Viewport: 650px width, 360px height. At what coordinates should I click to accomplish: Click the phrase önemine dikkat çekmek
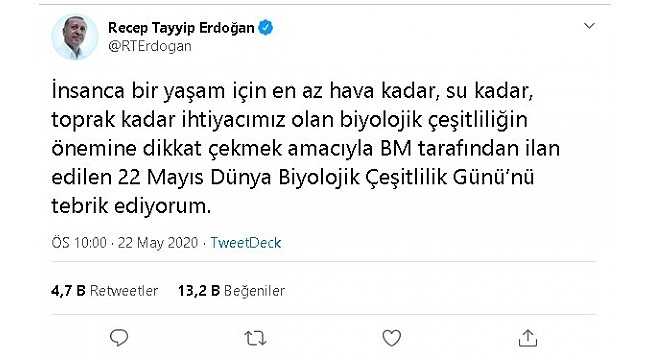[167, 149]
